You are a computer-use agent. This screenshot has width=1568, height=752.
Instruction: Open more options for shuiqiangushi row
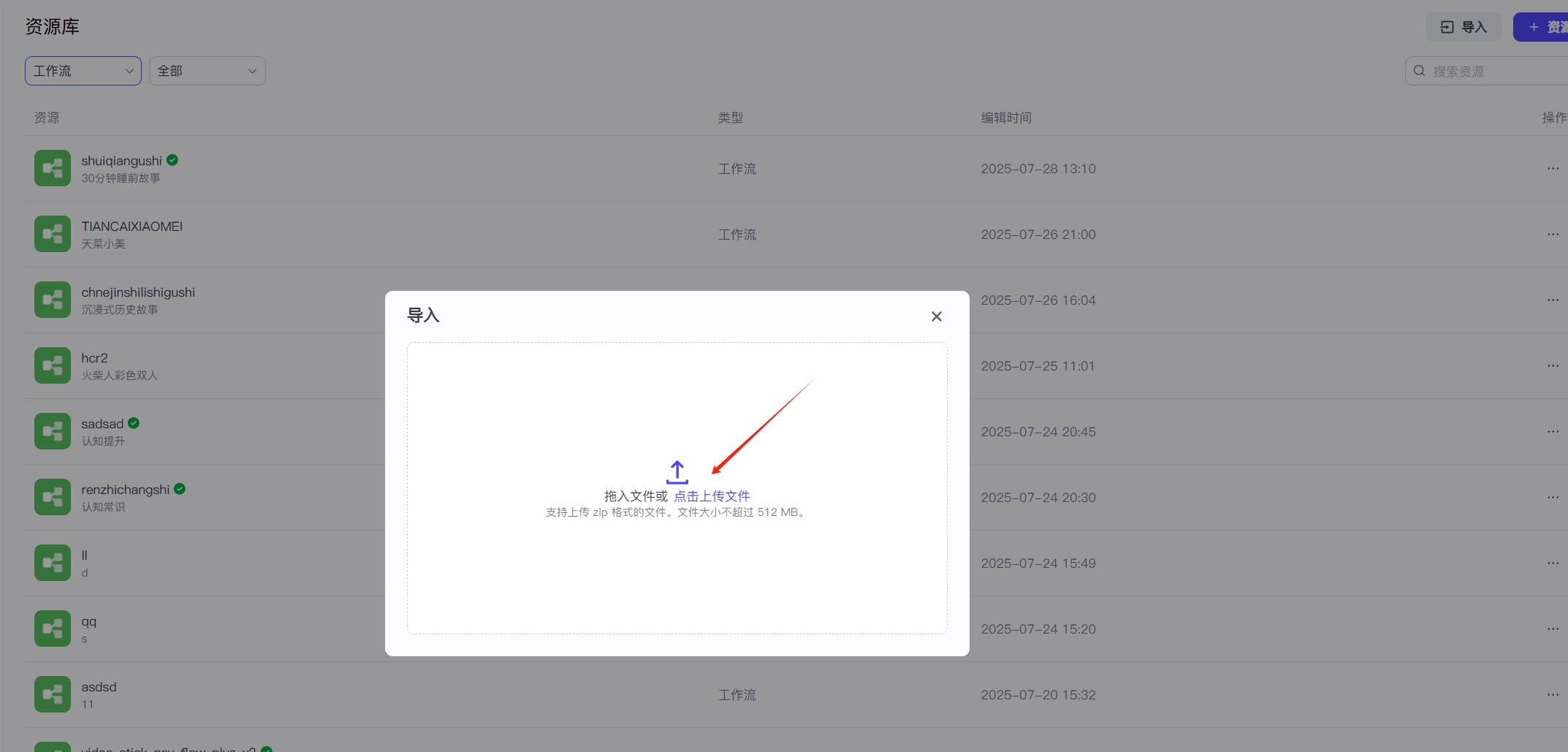[x=1553, y=169]
